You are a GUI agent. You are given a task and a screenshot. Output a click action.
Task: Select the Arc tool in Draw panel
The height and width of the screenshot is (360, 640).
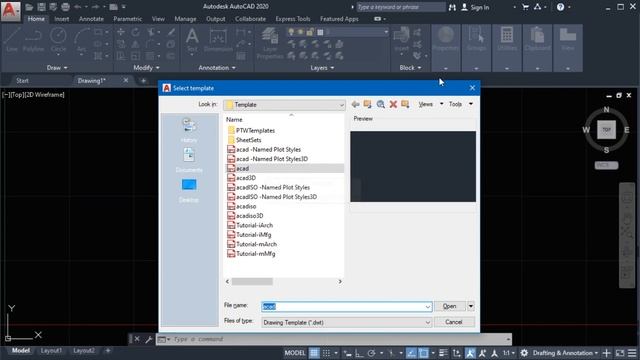pyautogui.click(x=82, y=40)
